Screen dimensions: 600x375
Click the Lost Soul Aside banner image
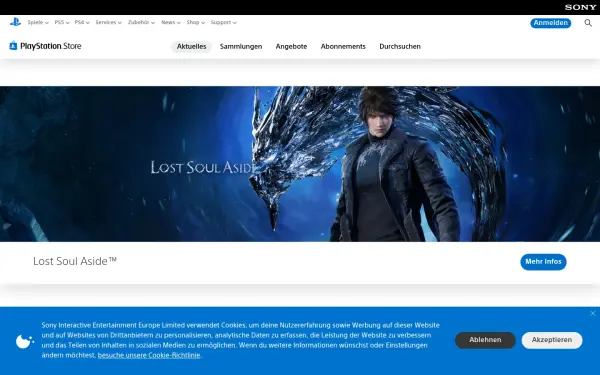point(300,164)
